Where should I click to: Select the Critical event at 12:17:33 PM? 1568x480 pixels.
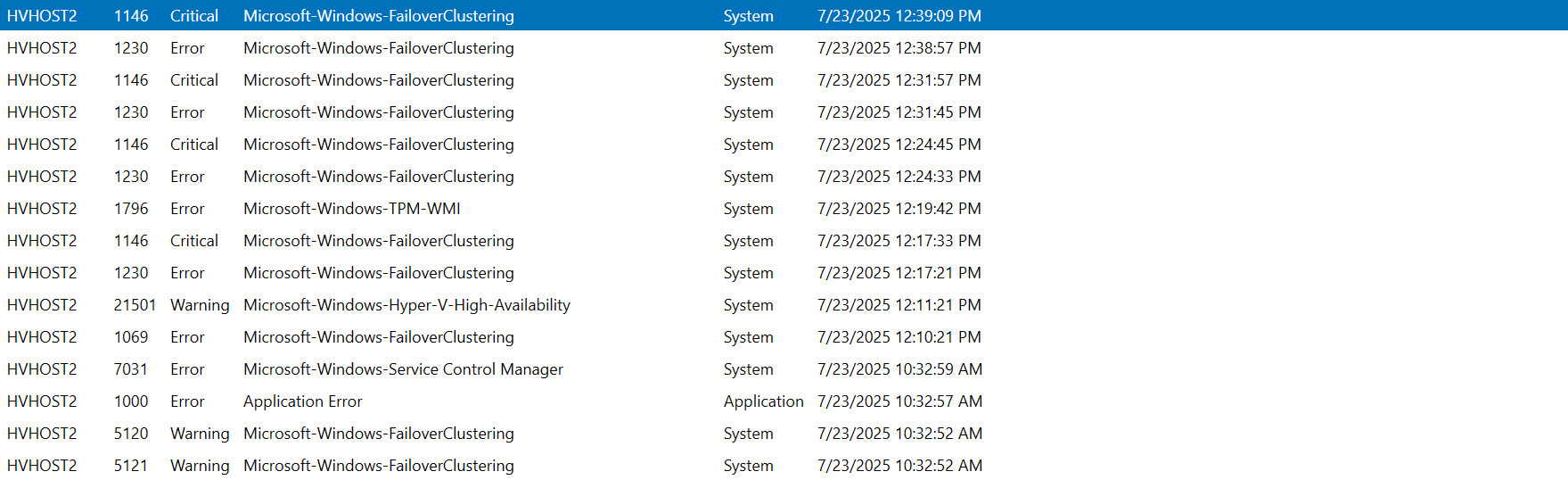pyautogui.click(x=784, y=241)
